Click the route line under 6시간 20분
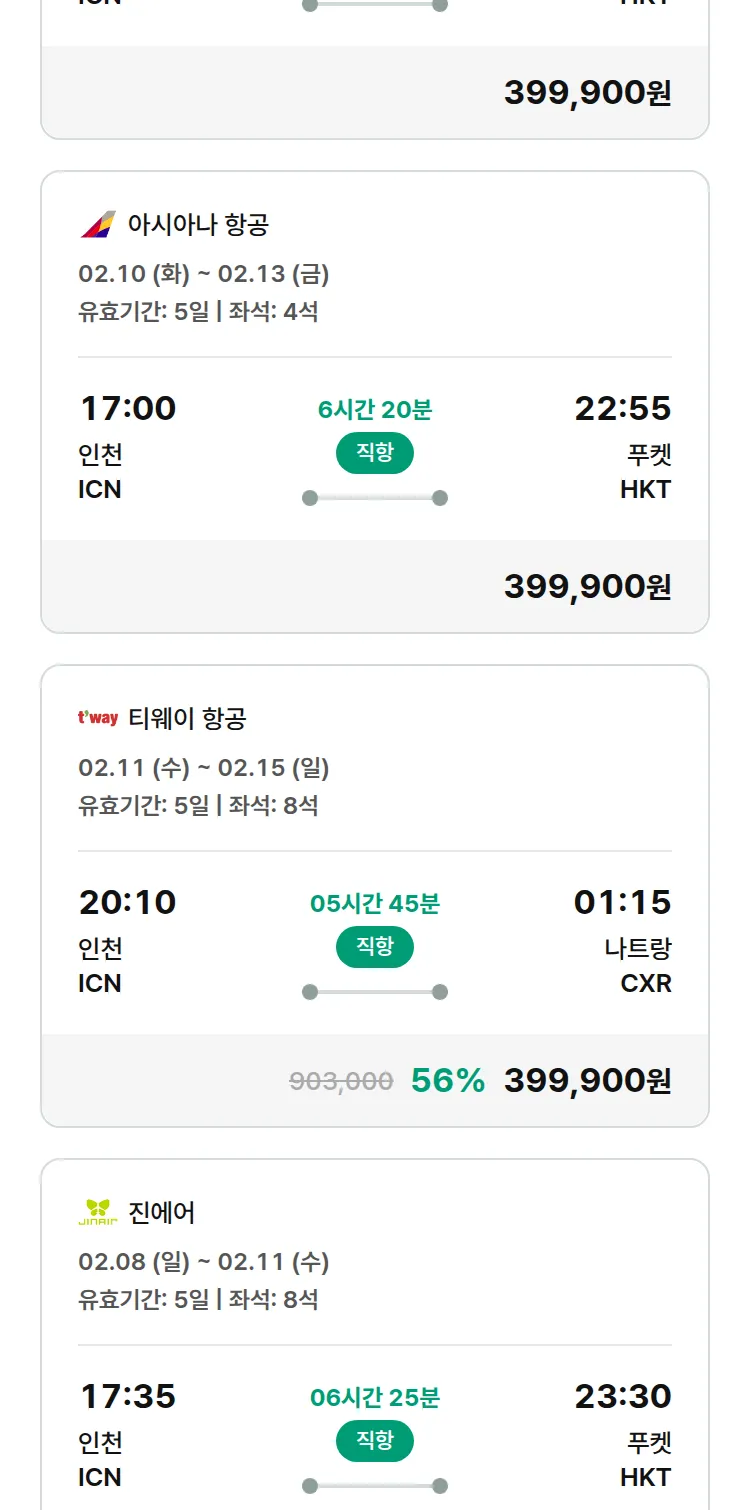Image resolution: width=750 pixels, height=1510 pixels. click(375, 498)
